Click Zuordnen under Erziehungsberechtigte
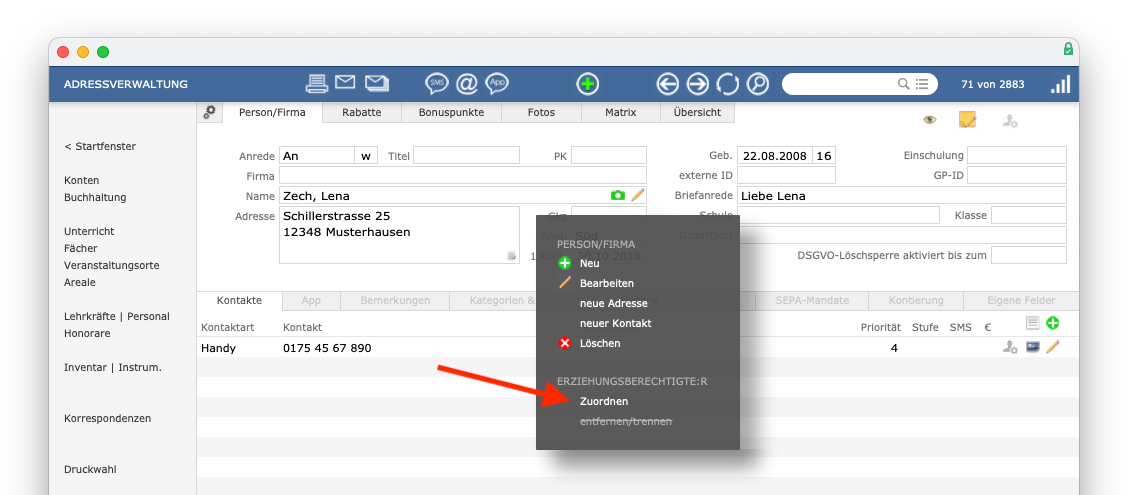This screenshot has width=1135, height=495. click(604, 401)
